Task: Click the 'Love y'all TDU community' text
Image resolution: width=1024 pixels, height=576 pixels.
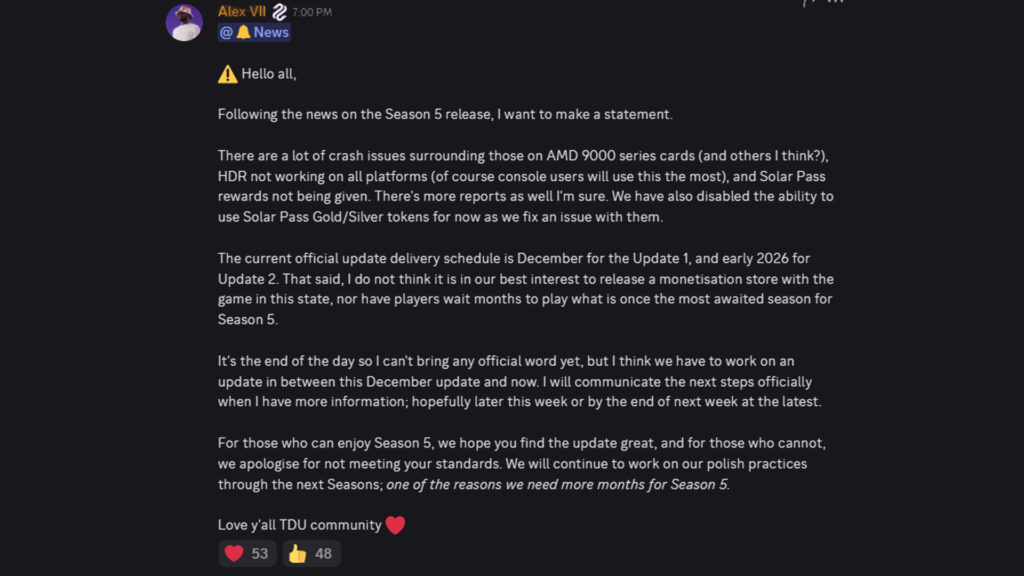Action: pos(299,525)
